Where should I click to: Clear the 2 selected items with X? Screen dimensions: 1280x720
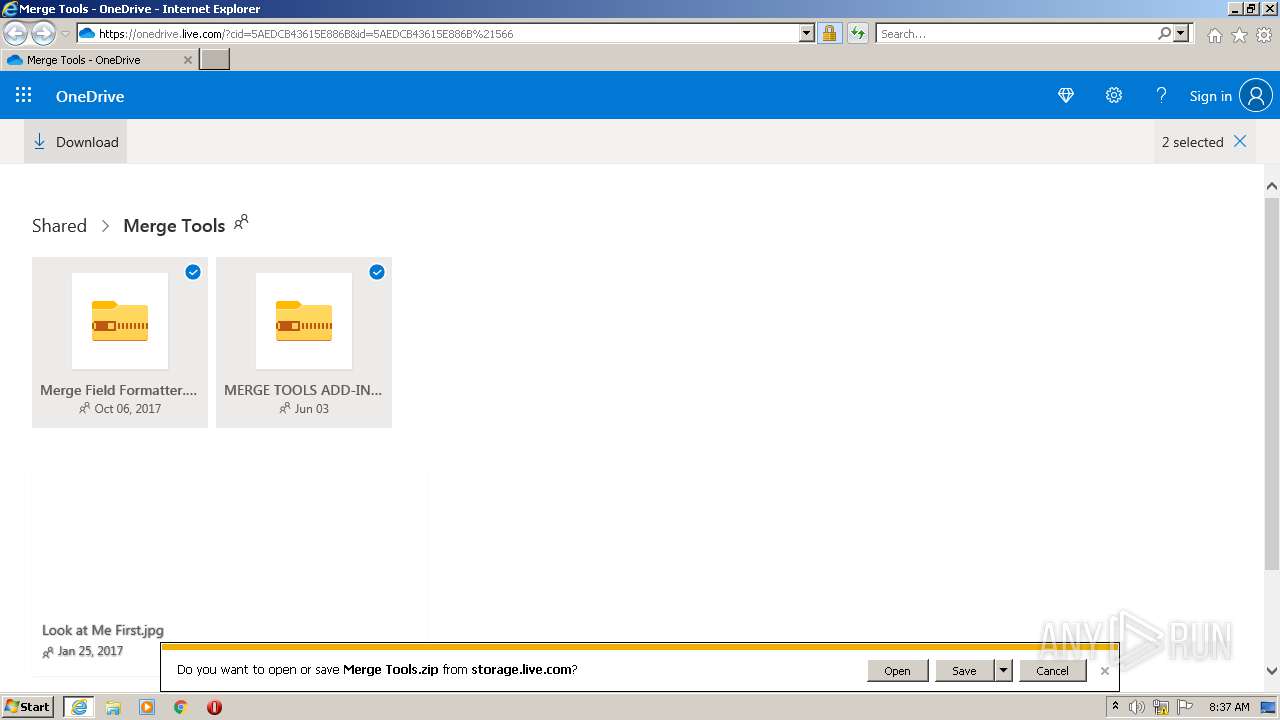[1240, 141]
